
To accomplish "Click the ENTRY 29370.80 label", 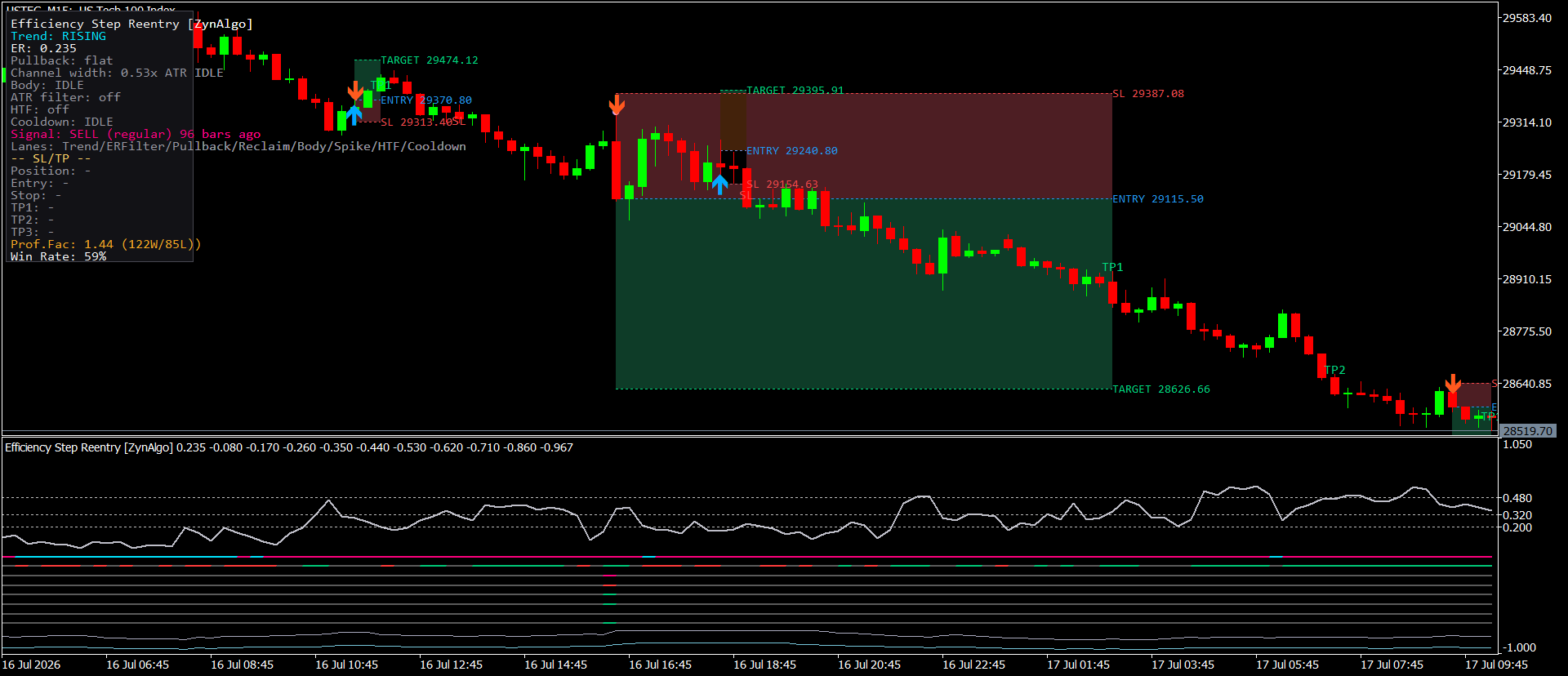I will click(426, 100).
